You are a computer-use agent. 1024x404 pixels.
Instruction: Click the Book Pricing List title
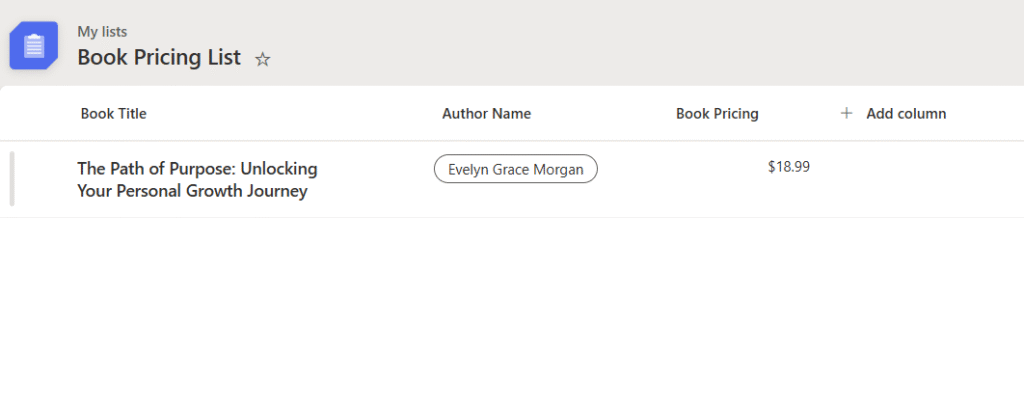159,58
